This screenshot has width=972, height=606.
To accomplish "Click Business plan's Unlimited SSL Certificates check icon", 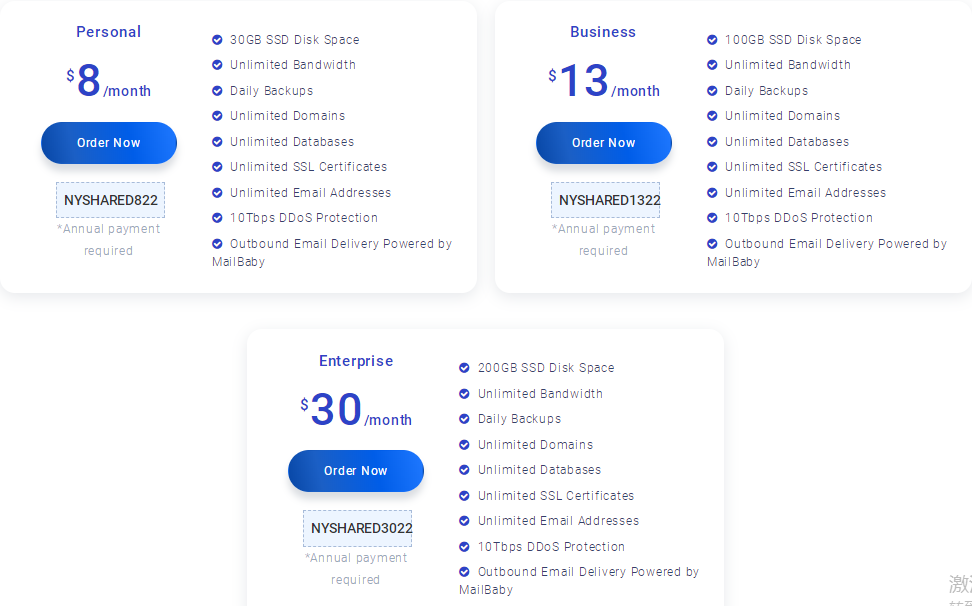I will point(712,167).
